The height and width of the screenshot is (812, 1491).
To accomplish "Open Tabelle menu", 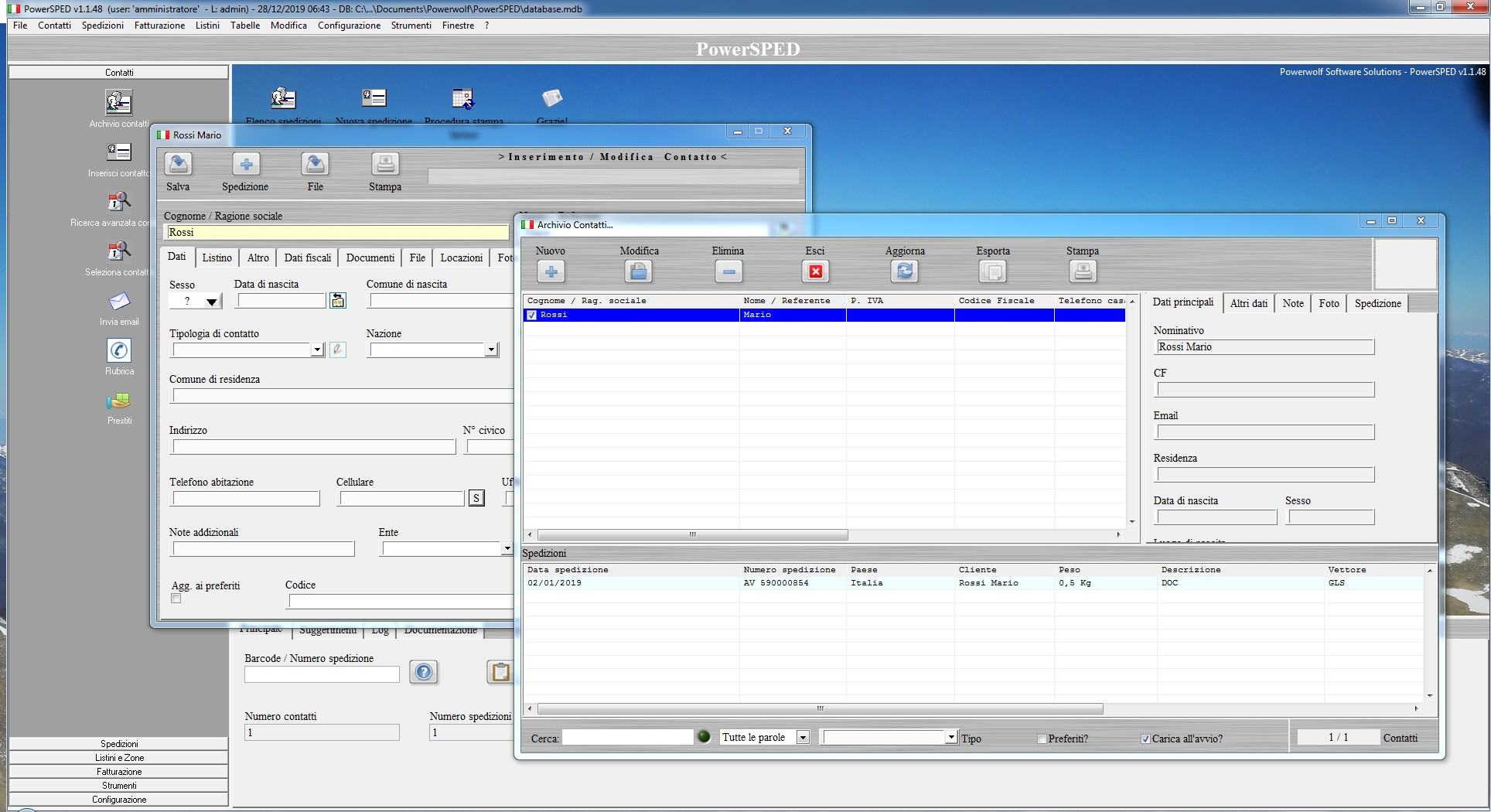I will click(x=245, y=26).
